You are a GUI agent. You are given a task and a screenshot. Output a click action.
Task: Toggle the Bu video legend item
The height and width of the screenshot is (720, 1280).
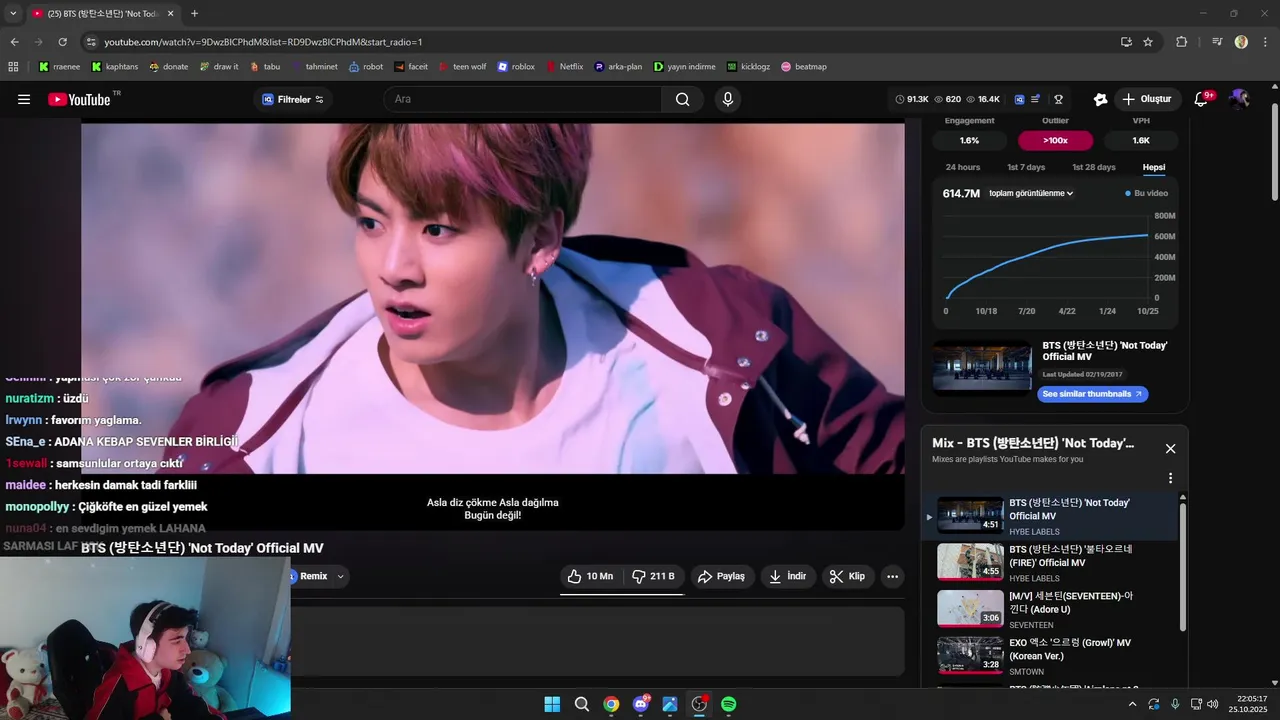point(1147,193)
